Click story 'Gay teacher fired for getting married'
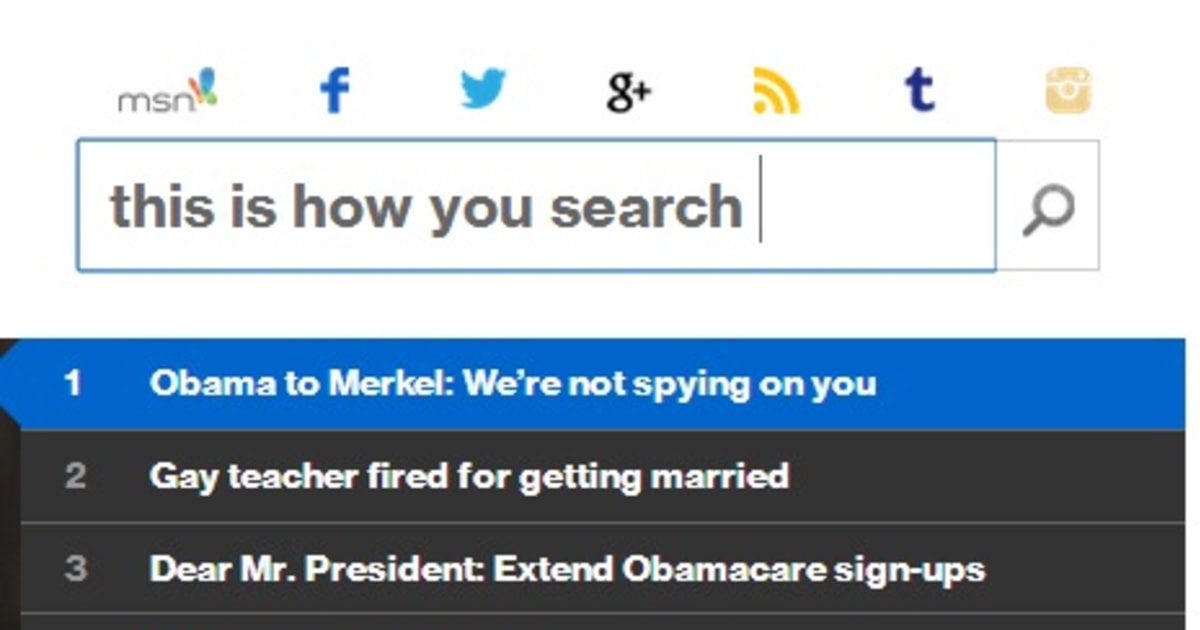 tap(472, 477)
